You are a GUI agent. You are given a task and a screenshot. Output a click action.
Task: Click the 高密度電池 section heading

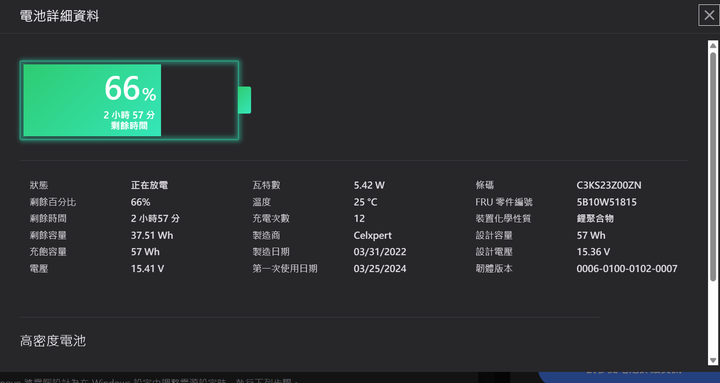(x=53, y=341)
